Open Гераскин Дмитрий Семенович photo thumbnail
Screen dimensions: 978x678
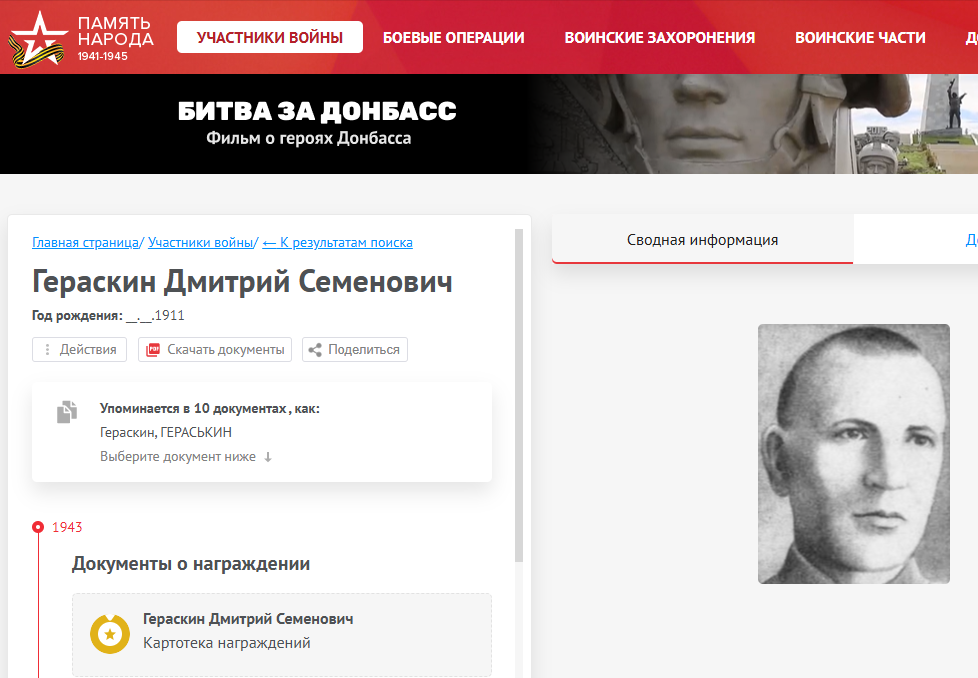click(x=854, y=454)
